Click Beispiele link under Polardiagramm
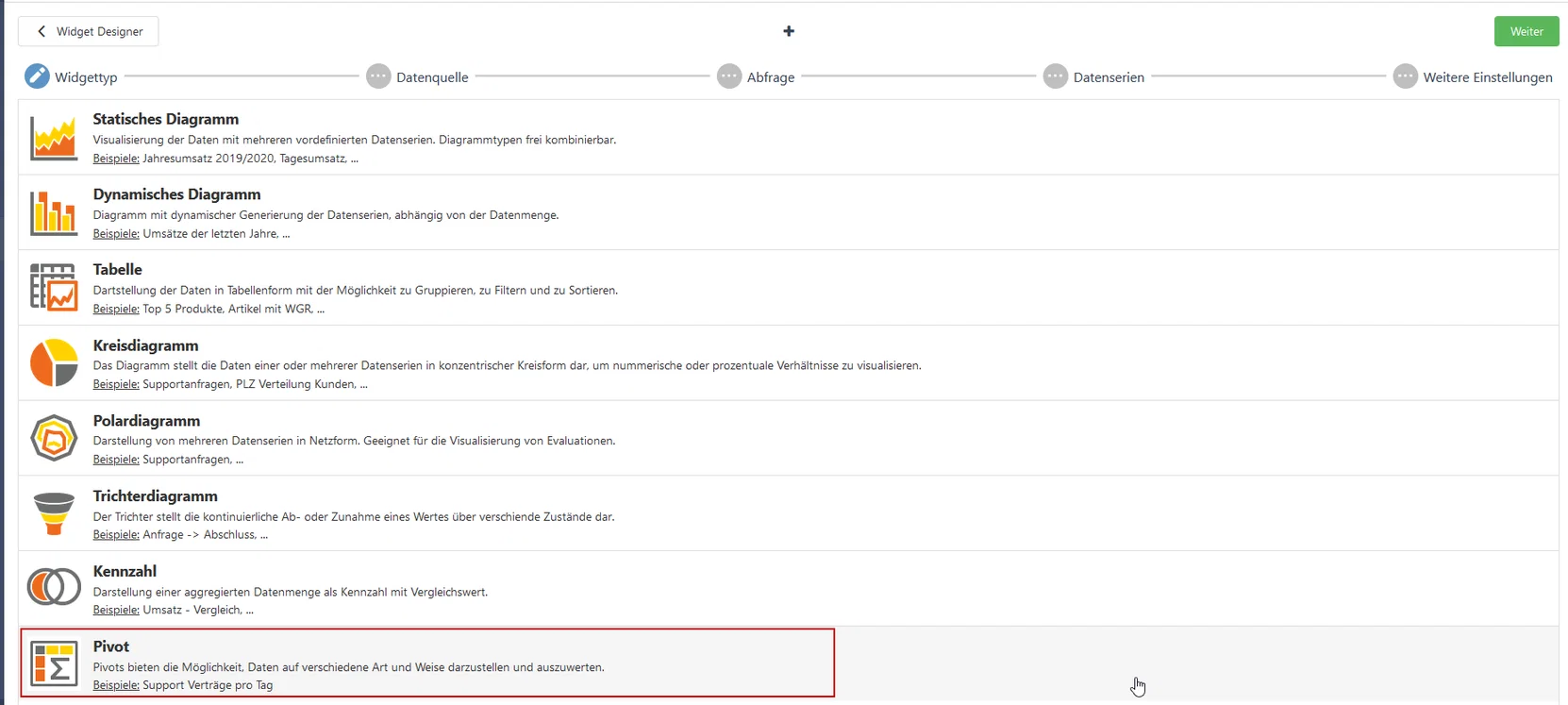 click(116, 460)
